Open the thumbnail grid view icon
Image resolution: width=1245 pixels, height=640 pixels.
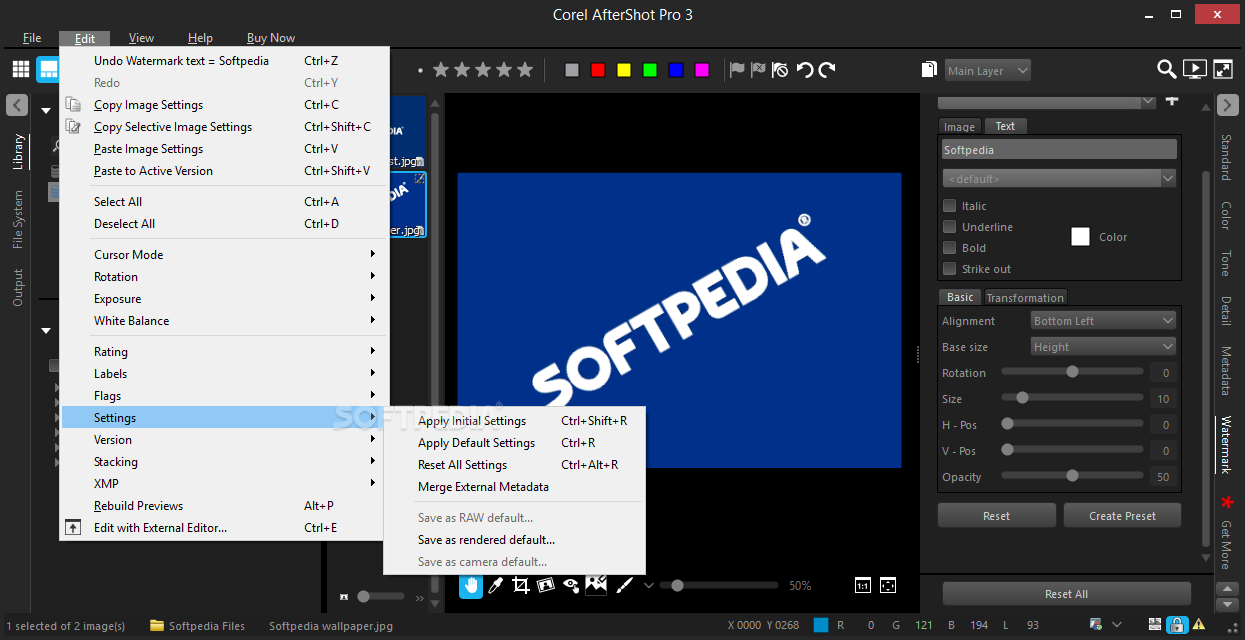pyautogui.click(x=21, y=69)
